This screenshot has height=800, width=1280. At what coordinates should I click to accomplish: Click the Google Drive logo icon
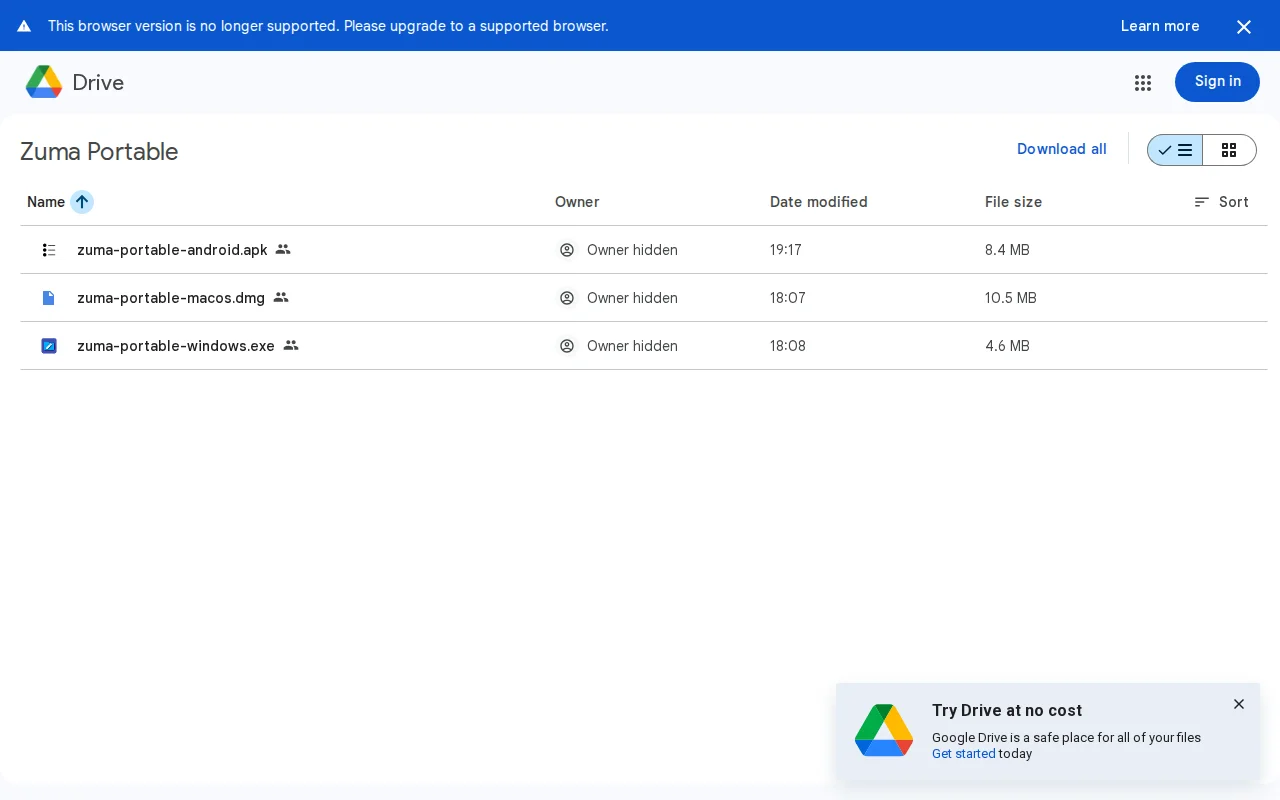pyautogui.click(x=44, y=82)
